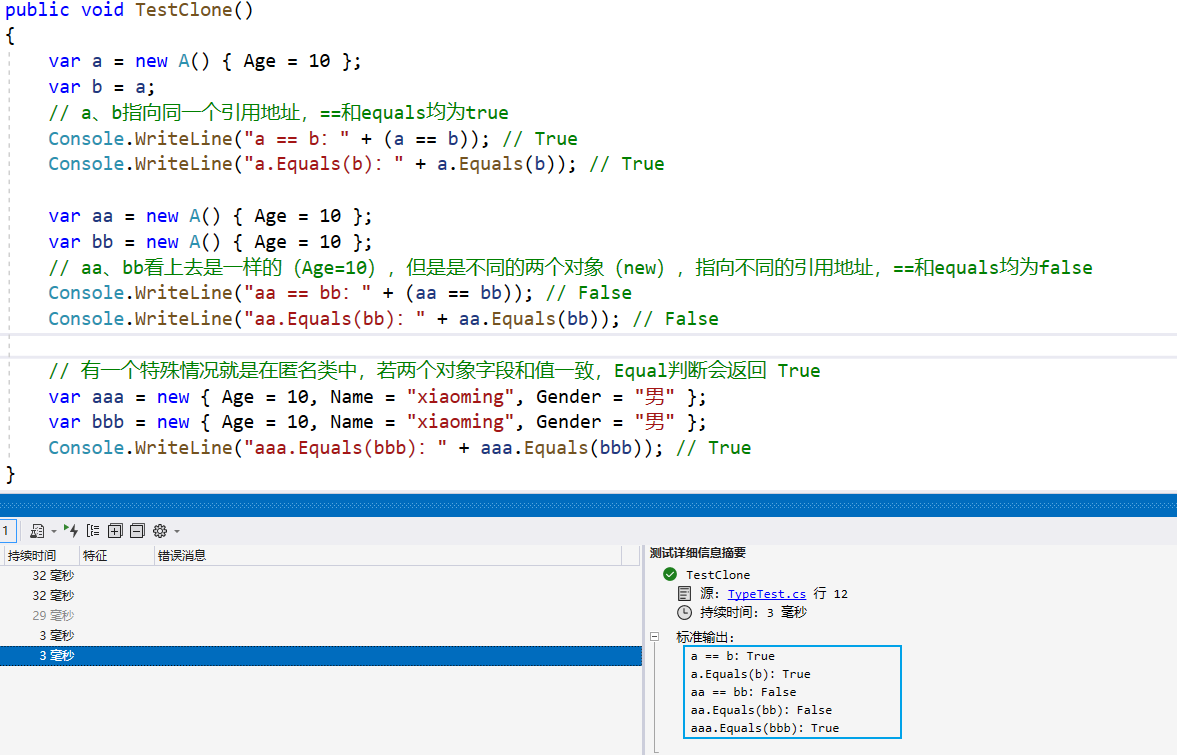Open the dropdown arrow next to settings gear
This screenshot has width=1177, height=755.
click(177, 532)
